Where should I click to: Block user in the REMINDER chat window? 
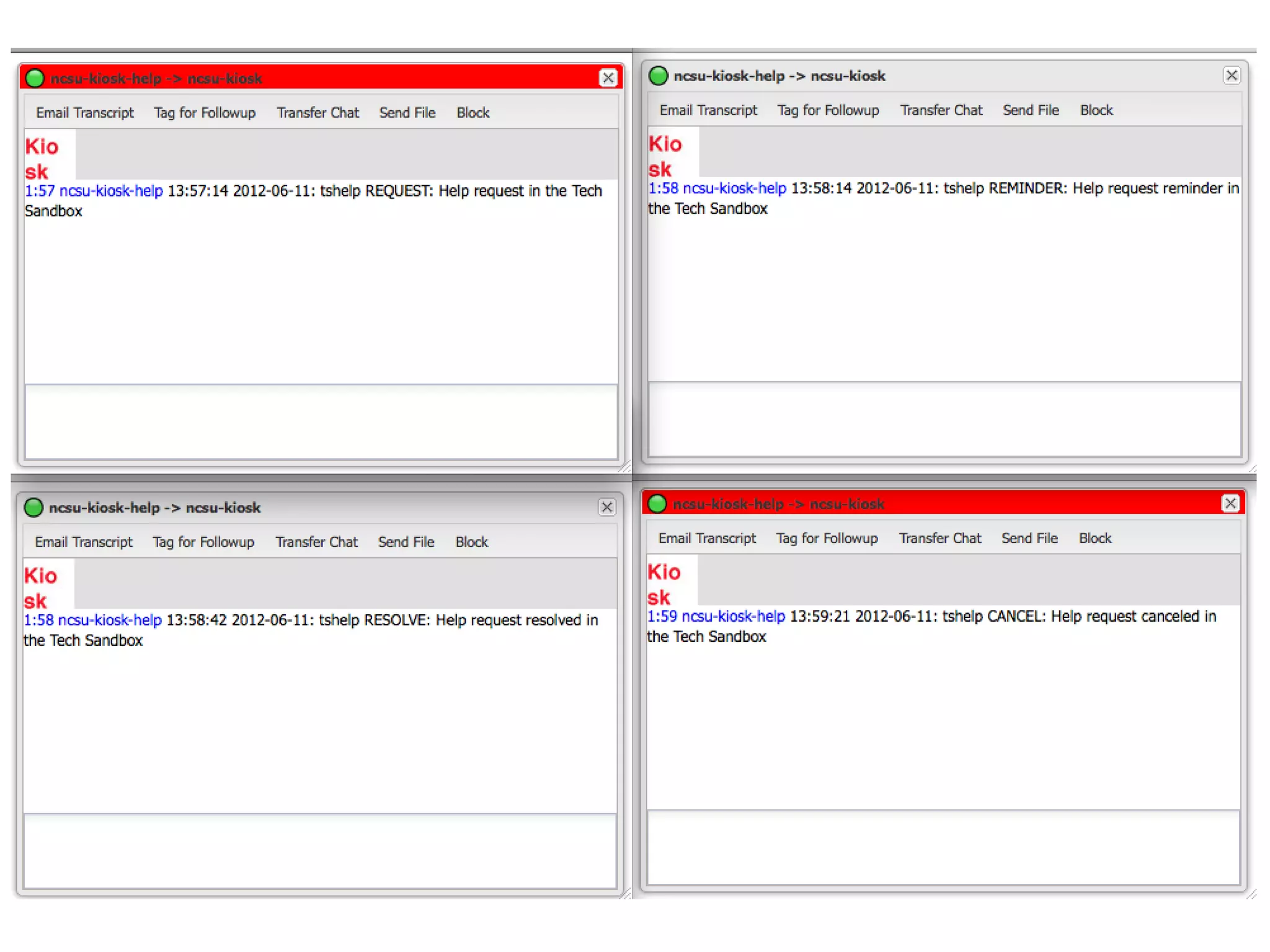point(1096,110)
